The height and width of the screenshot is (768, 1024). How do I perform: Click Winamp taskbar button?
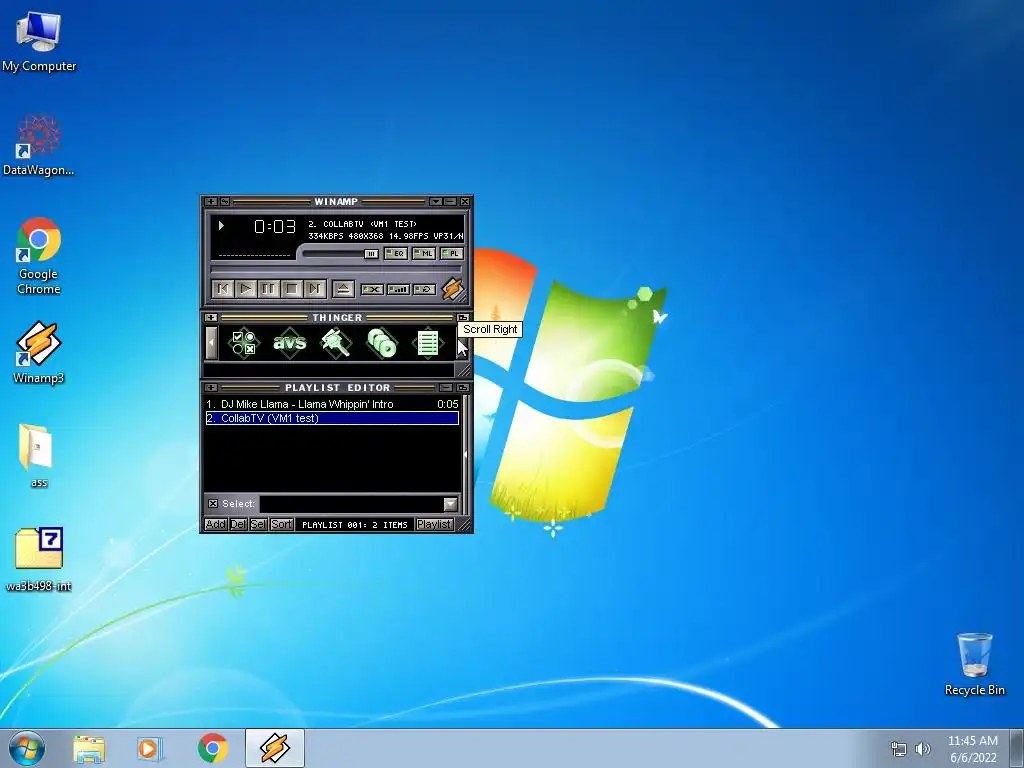275,748
